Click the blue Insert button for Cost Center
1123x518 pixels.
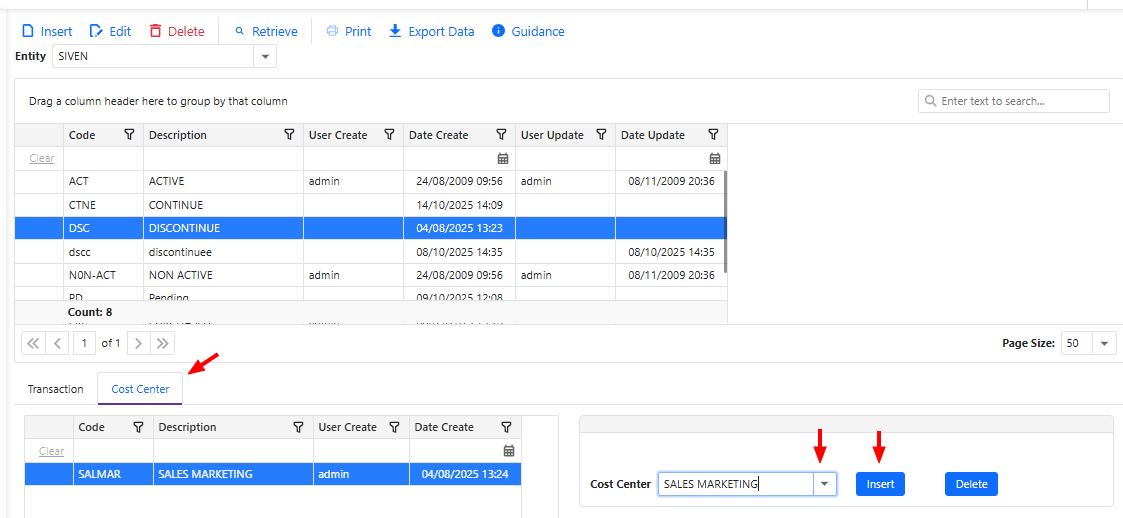tap(880, 484)
